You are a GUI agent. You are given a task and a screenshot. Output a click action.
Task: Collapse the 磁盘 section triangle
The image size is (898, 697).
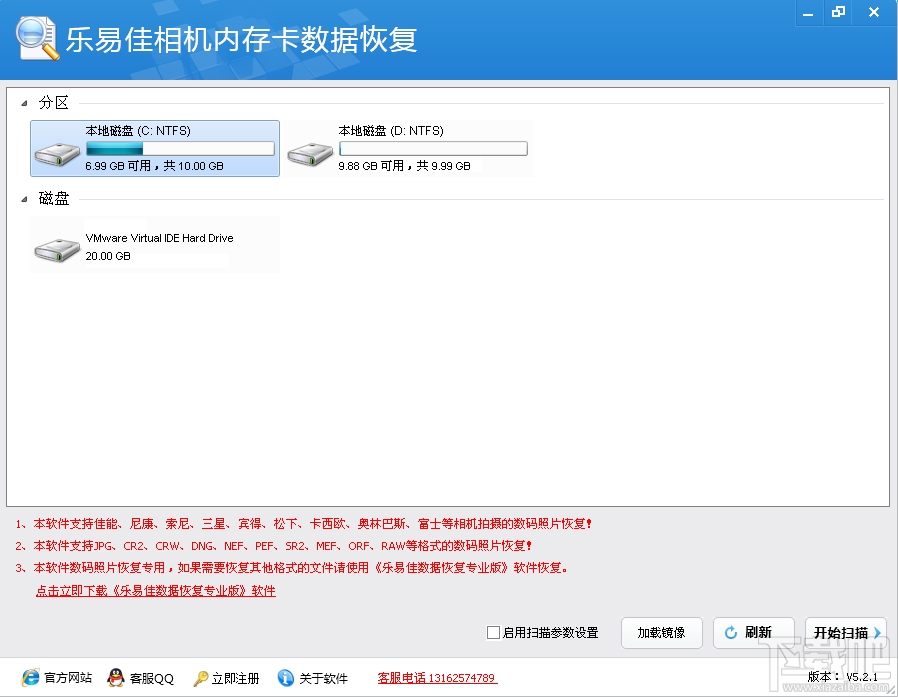24,199
